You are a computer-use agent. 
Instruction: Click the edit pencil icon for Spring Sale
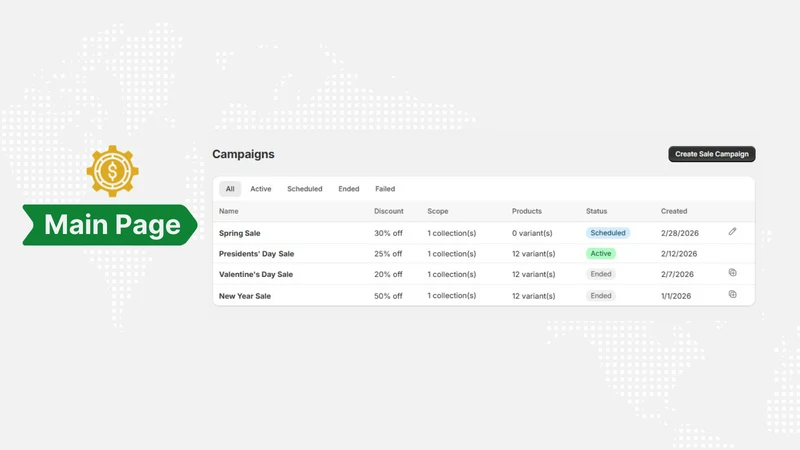tap(732, 232)
